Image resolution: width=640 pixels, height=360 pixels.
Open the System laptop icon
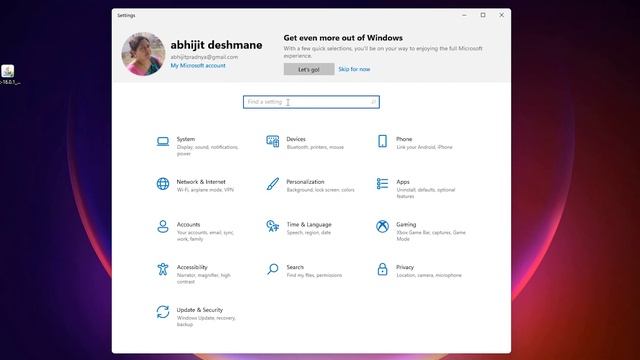click(163, 142)
